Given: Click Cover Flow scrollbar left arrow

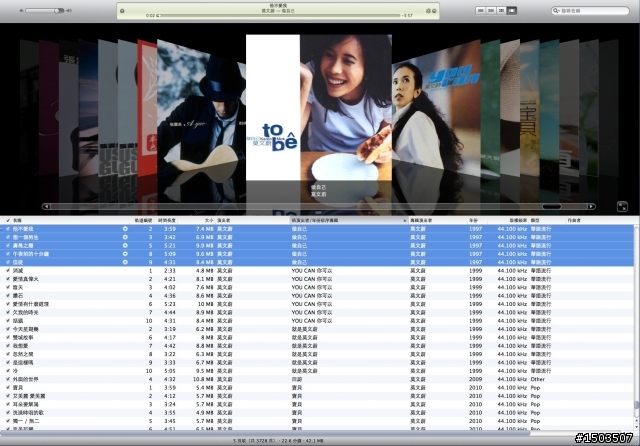Looking at the screenshot, I should tap(46, 206).
